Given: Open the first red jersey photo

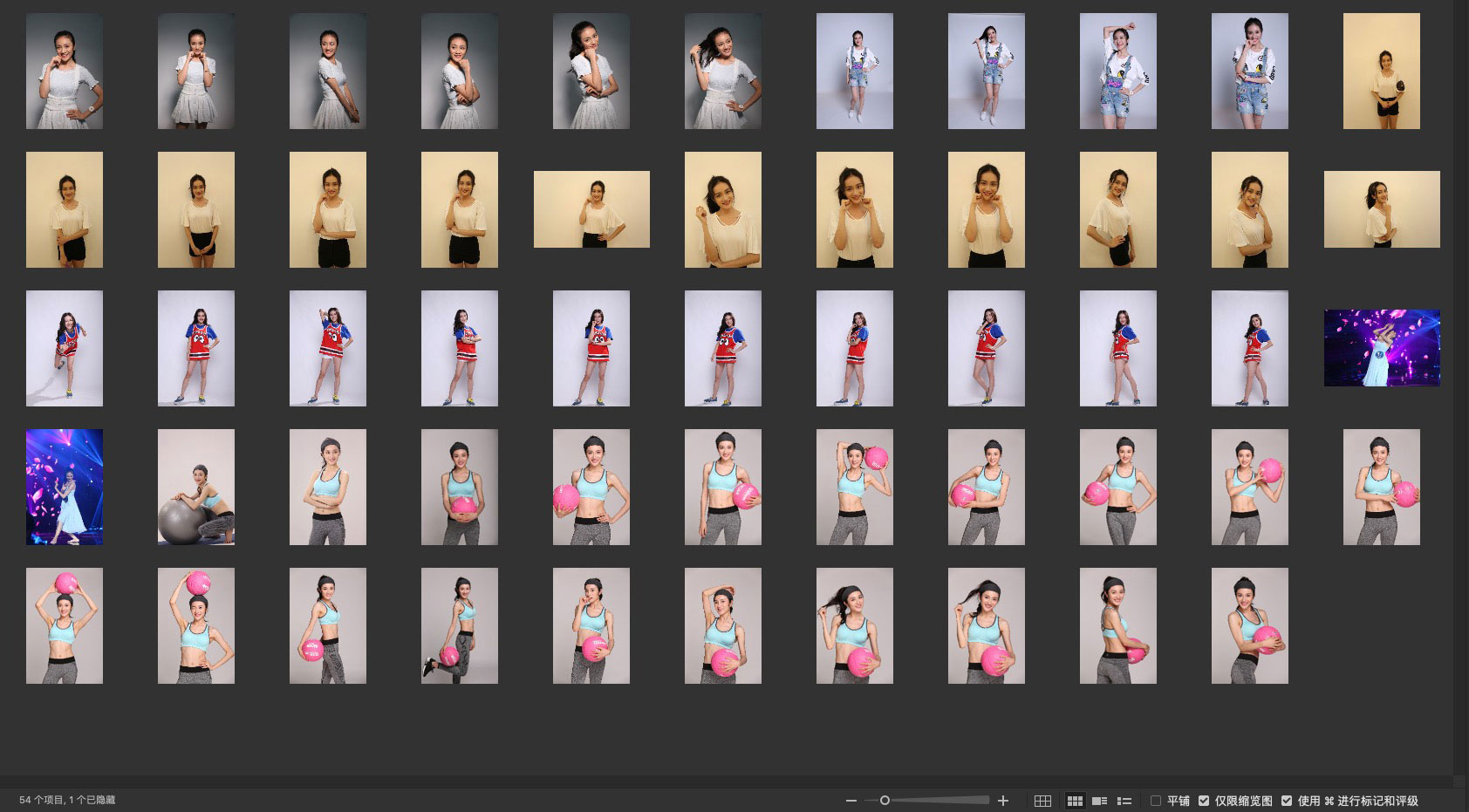Looking at the screenshot, I should 65,348.
